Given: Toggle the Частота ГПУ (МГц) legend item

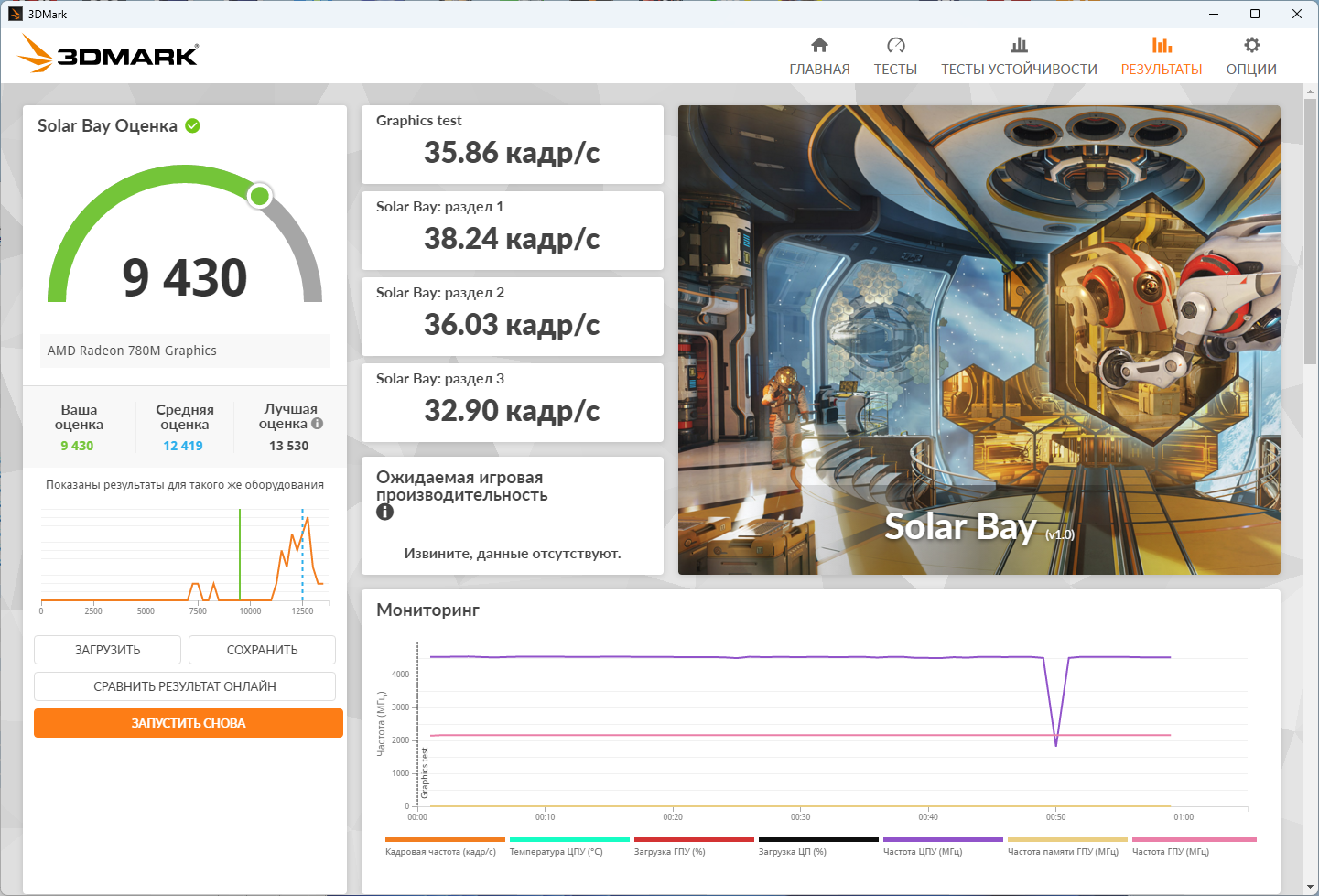Looking at the screenshot, I should (1194, 847).
